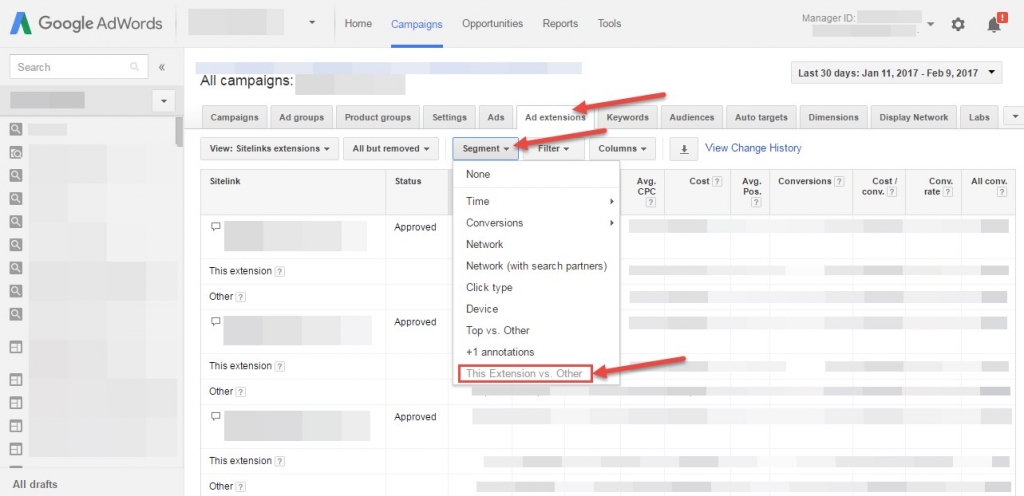Click help icon beside Conv. rate header
1024x496 pixels.
click(948, 192)
